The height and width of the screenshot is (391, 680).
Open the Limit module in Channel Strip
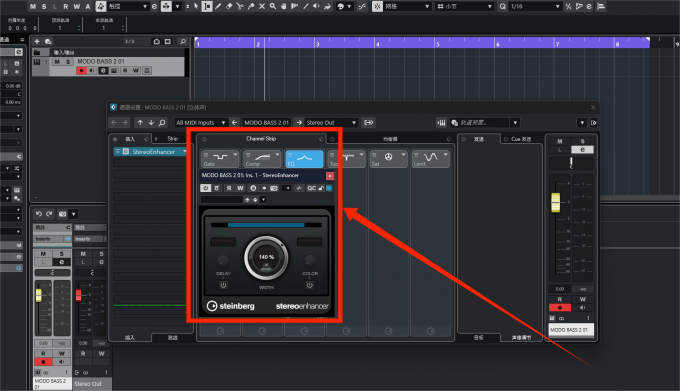(x=430, y=159)
